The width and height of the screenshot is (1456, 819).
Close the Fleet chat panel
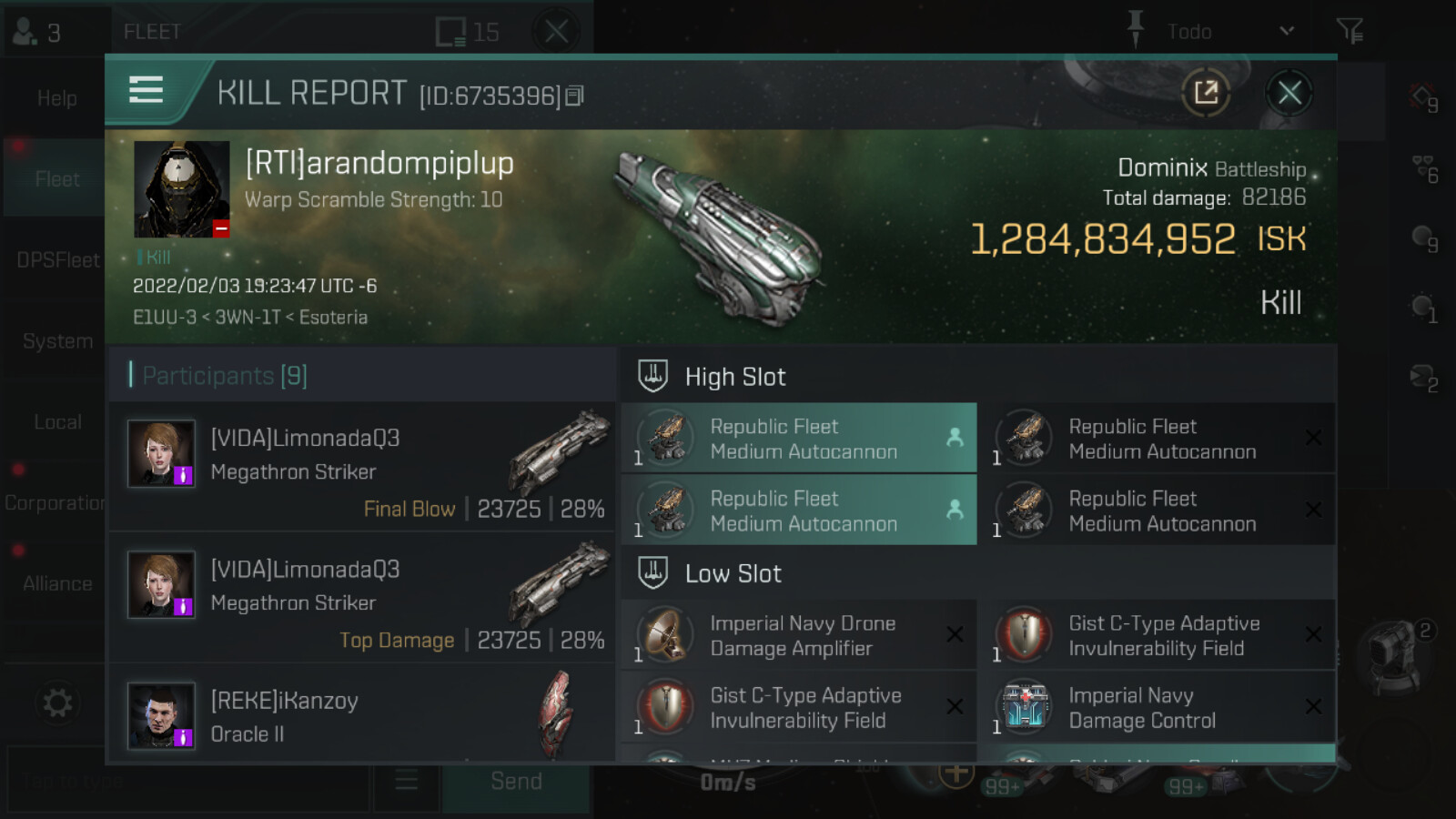556,32
